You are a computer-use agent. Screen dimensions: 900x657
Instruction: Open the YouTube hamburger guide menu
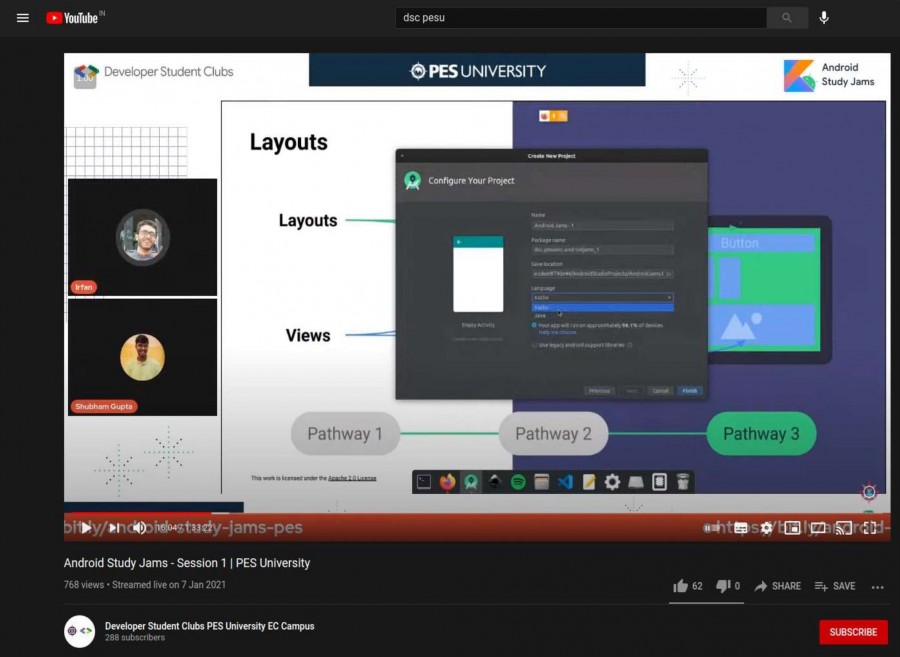click(x=23, y=18)
